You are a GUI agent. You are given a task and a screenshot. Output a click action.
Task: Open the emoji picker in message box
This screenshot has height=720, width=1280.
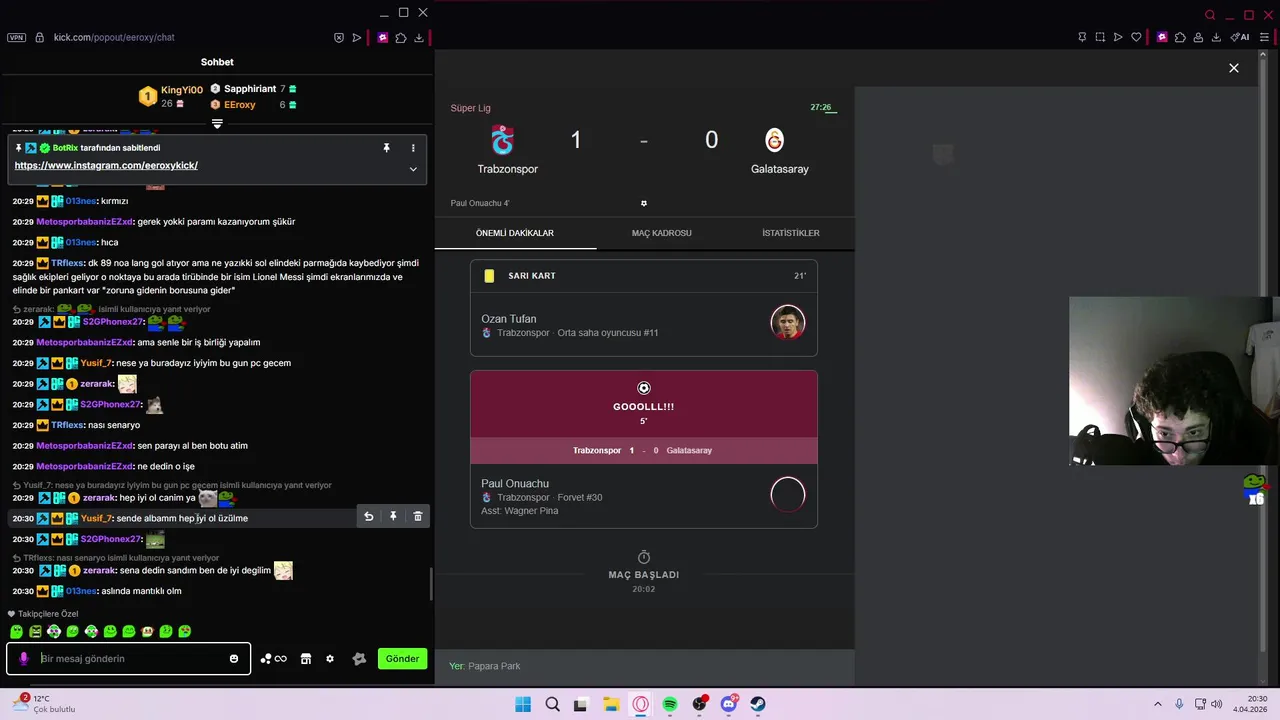(234, 658)
